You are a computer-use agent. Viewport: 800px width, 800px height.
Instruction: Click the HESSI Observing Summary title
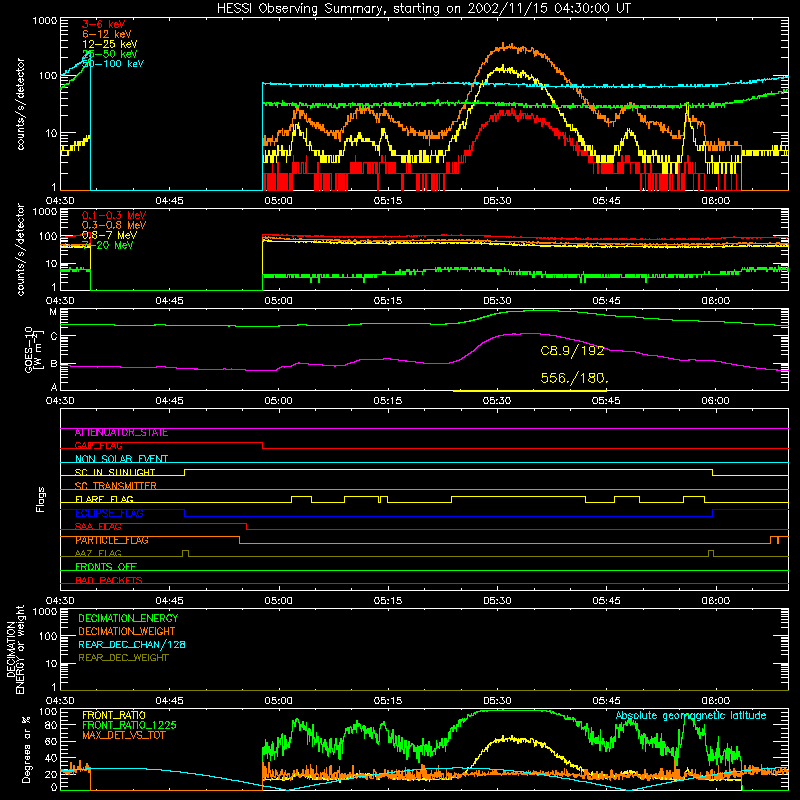[x=424, y=9]
